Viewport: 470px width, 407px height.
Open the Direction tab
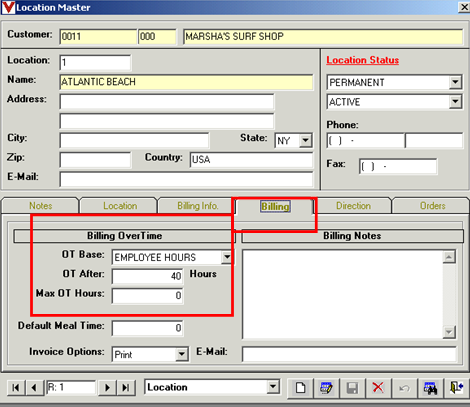(x=353, y=206)
